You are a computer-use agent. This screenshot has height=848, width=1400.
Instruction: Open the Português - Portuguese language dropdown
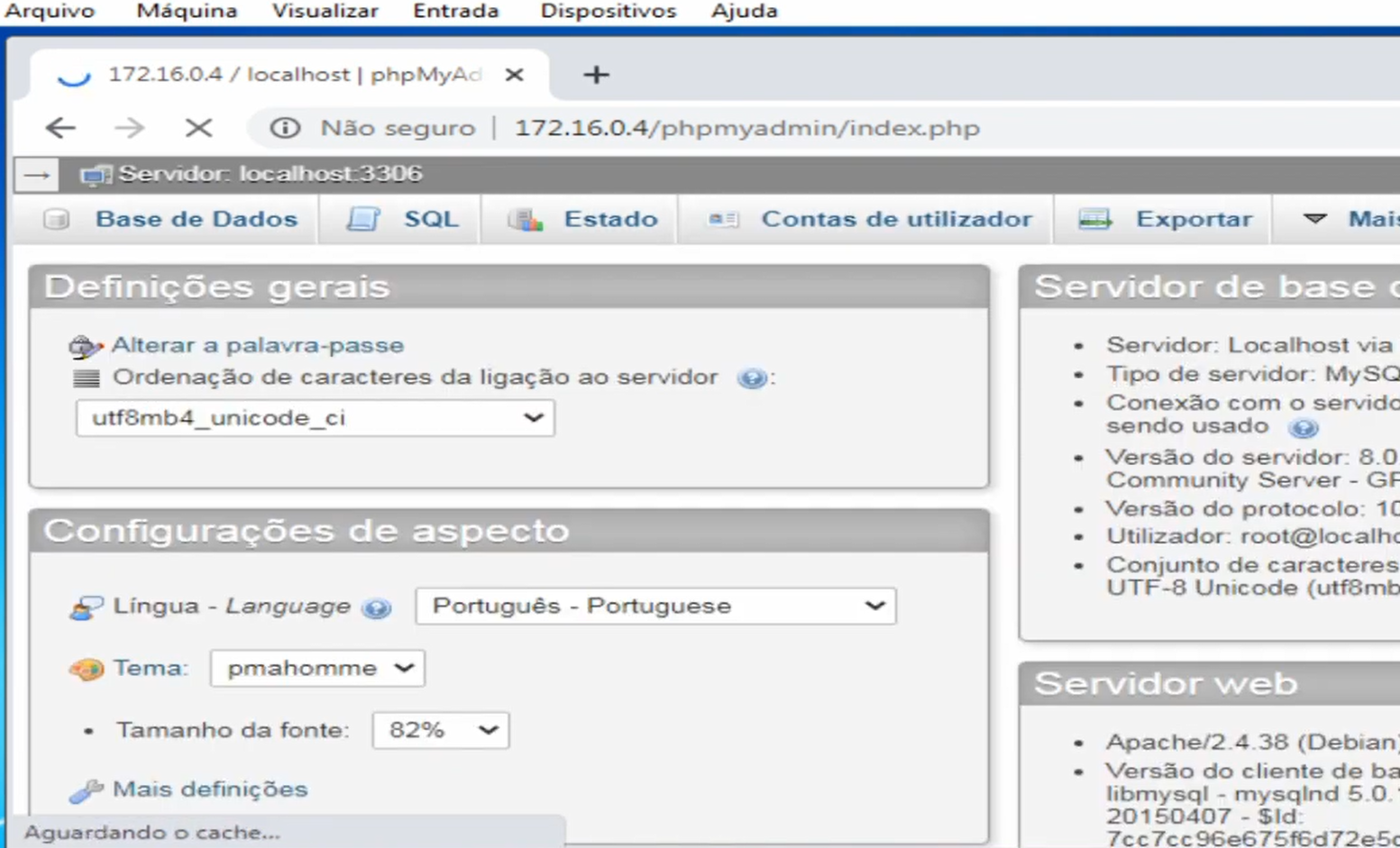pyautogui.click(x=655, y=606)
